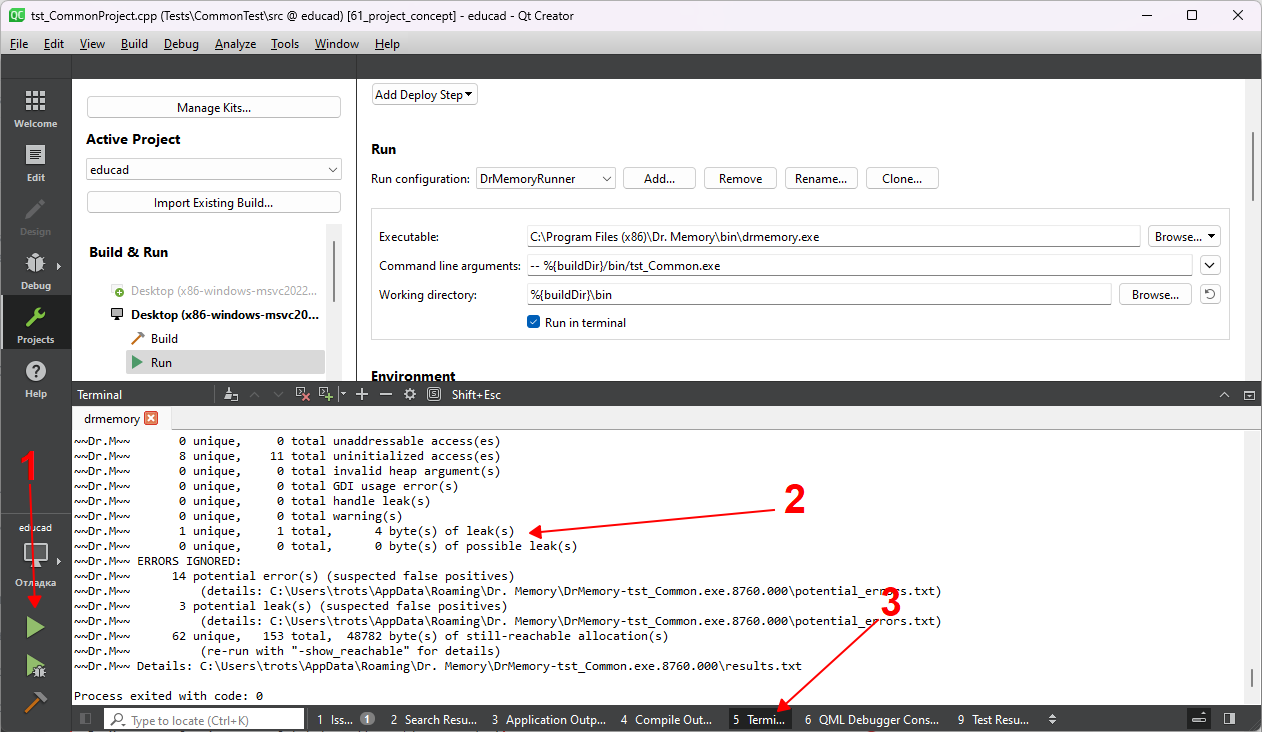
Task: Zoom out the terminal with minus icon
Action: pos(386,395)
